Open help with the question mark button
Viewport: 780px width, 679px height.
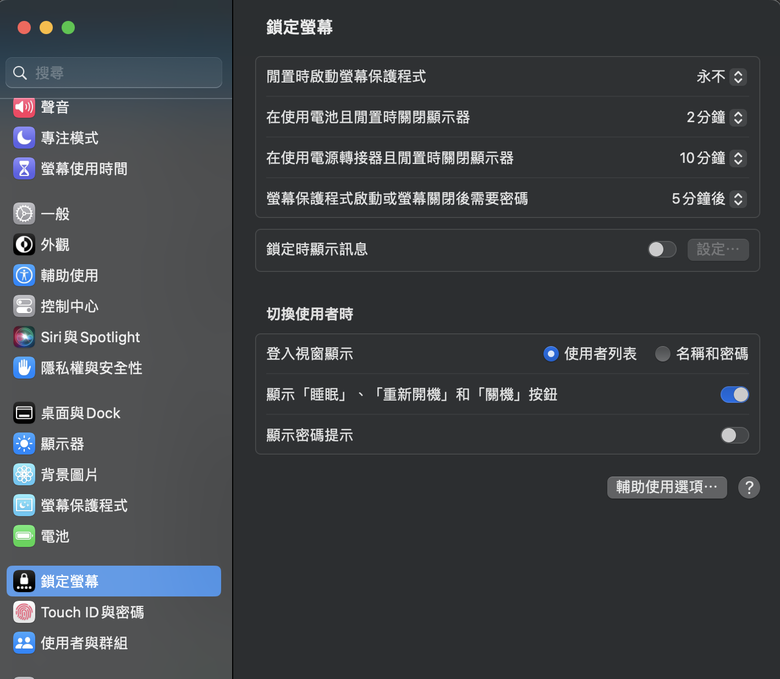[749, 487]
